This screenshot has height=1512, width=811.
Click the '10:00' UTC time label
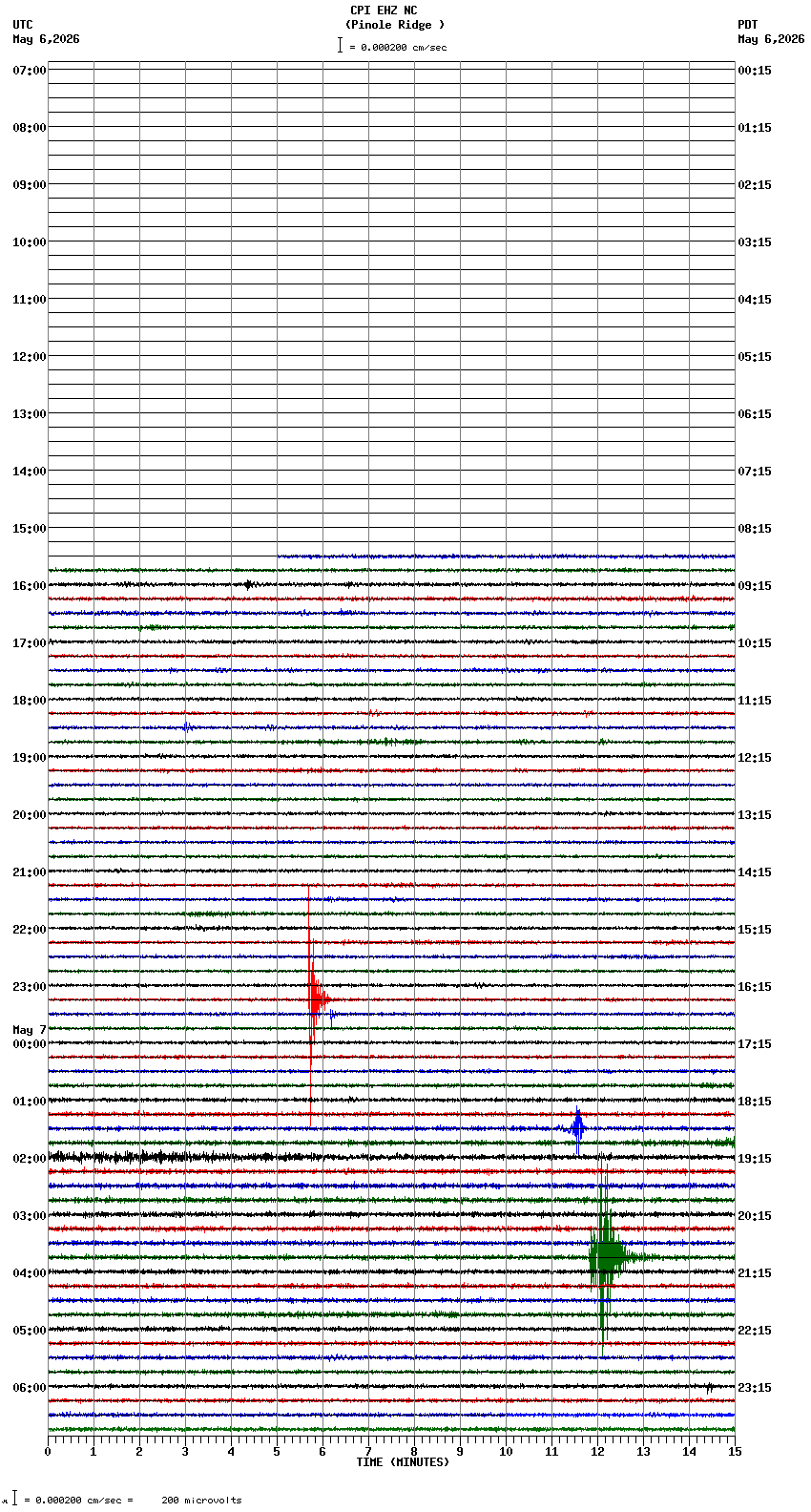pyautogui.click(x=30, y=242)
